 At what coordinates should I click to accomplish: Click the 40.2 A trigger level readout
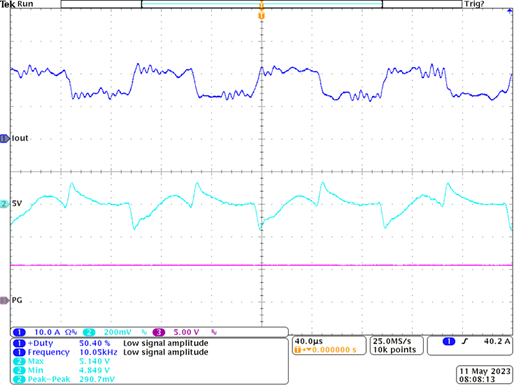(x=497, y=341)
